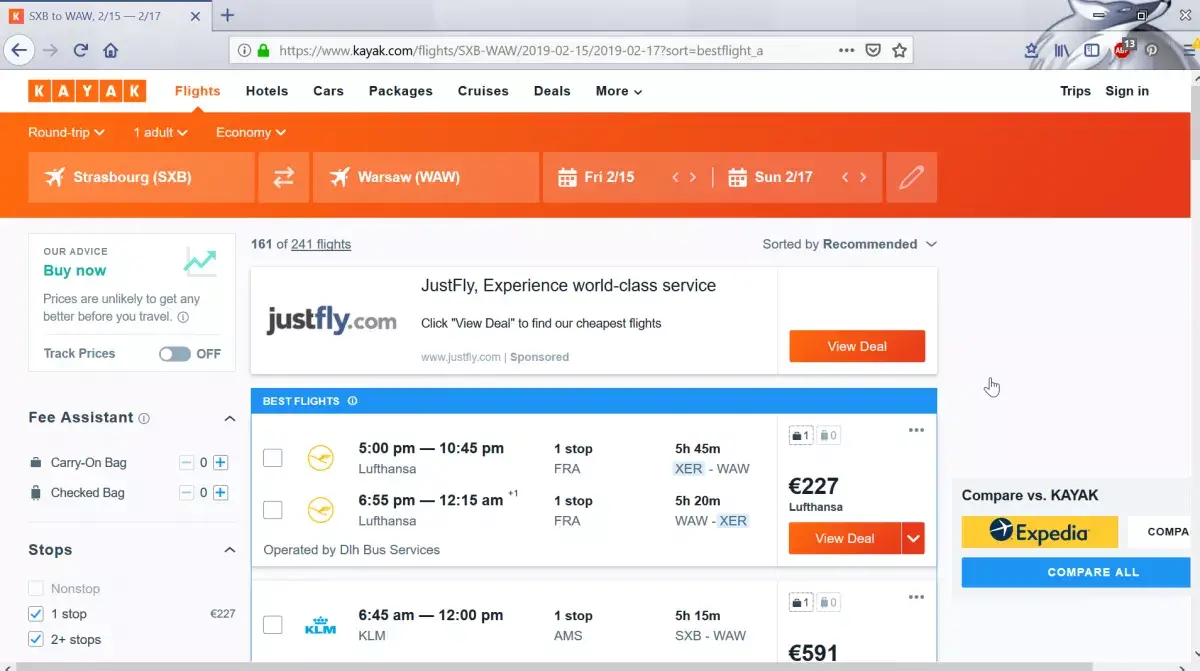Image resolution: width=1200 pixels, height=671 pixels.
Task: Open Flights tab in navigation
Action: [x=197, y=91]
